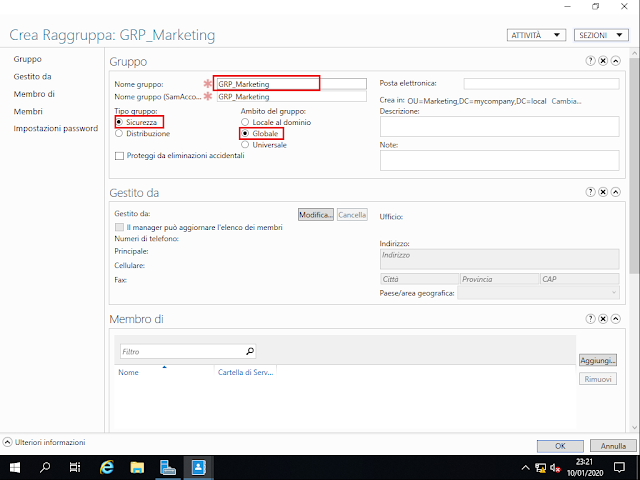Click the Annulla button

click(x=613, y=446)
